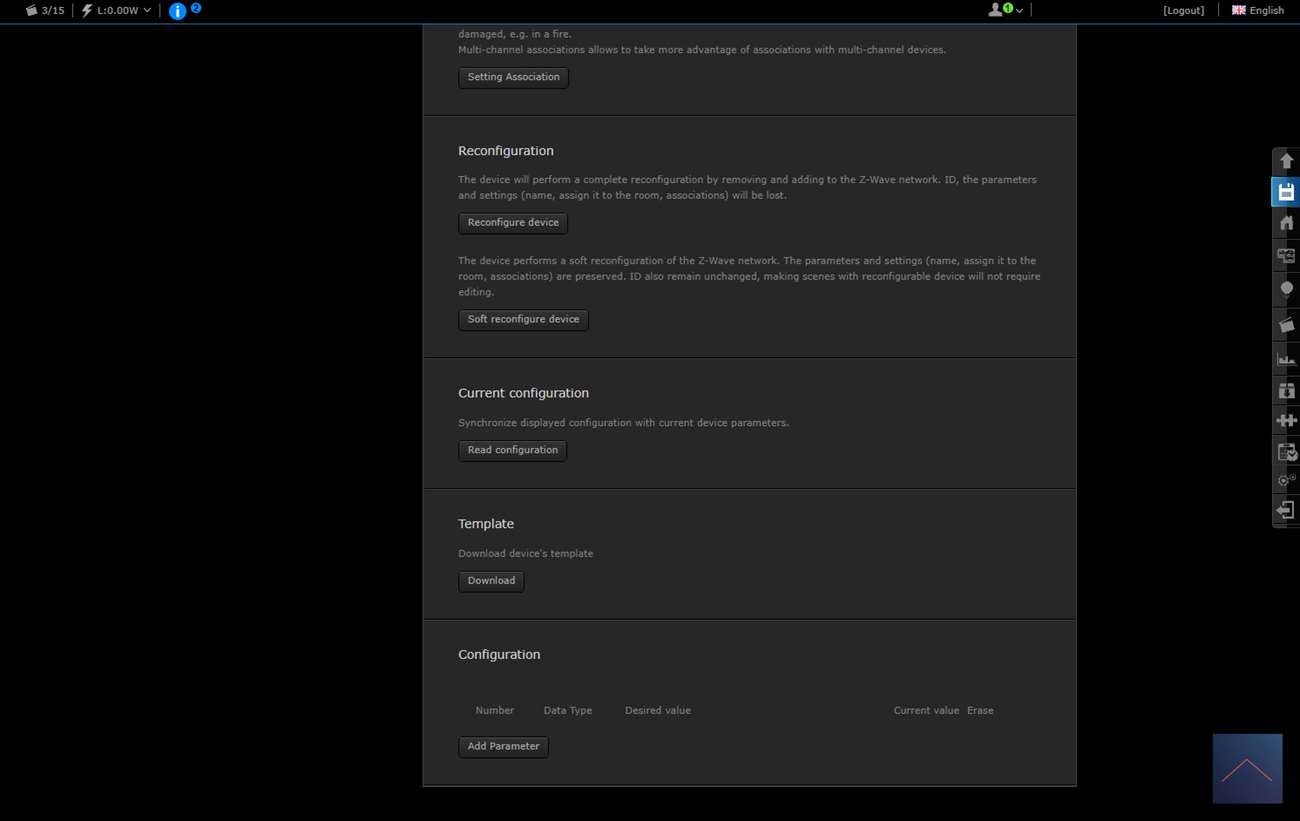Image resolution: width=1300 pixels, height=821 pixels.
Task: Click the lightbulb devices icon in sidebar
Action: [1286, 290]
